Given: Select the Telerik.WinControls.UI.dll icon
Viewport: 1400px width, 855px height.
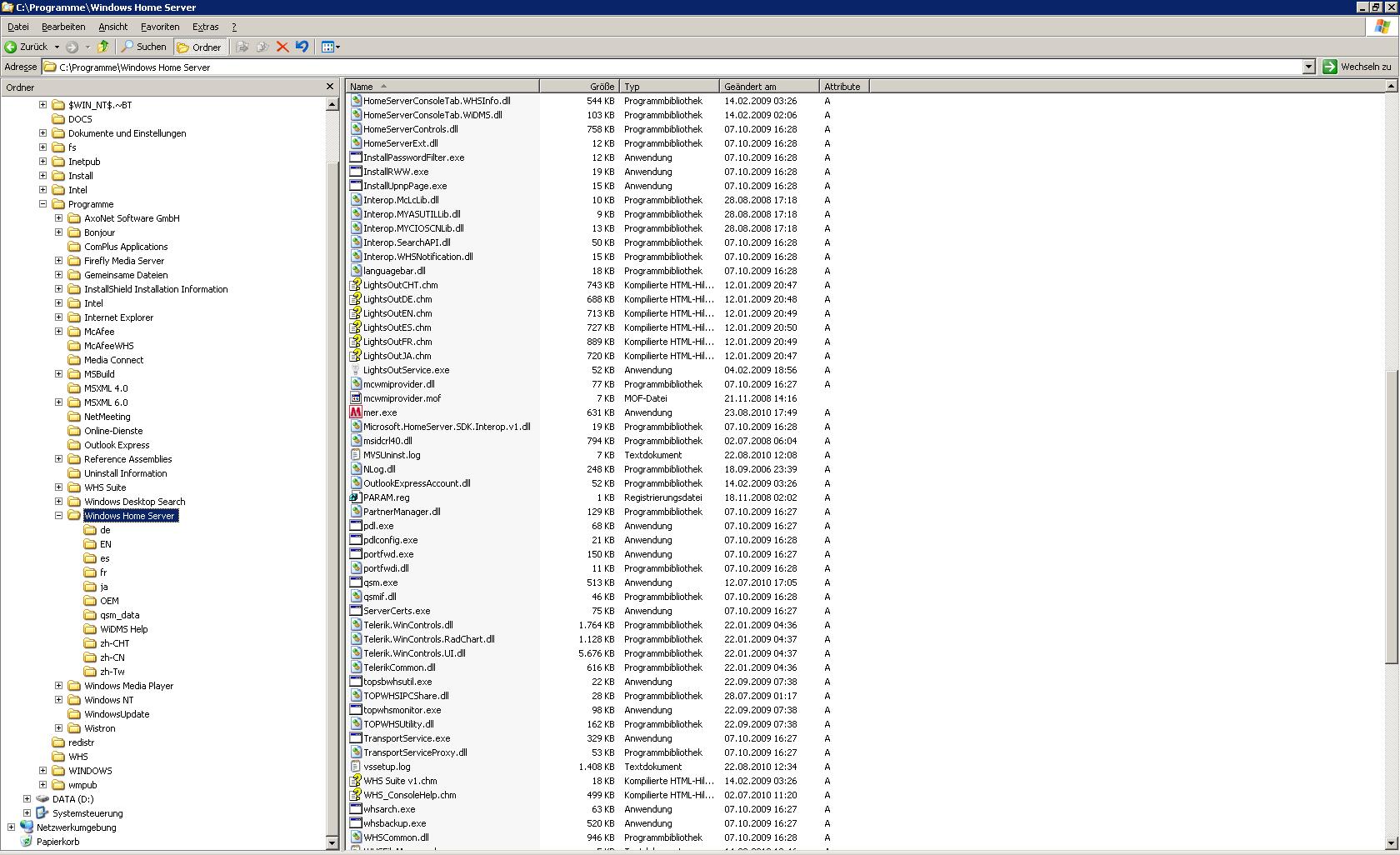Looking at the screenshot, I should (x=356, y=653).
